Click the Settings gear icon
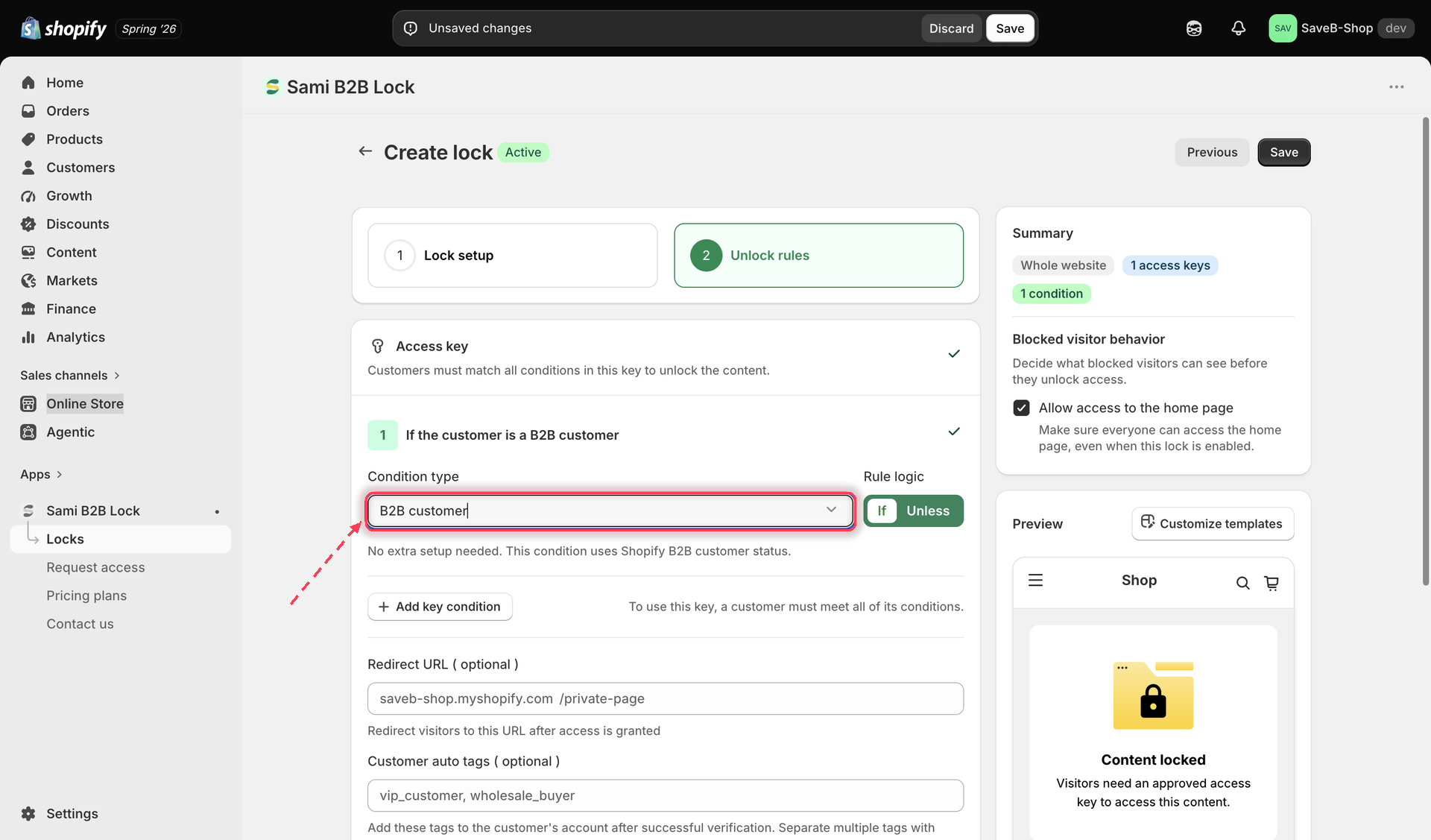Viewport: 1431px width, 840px height. [28, 814]
